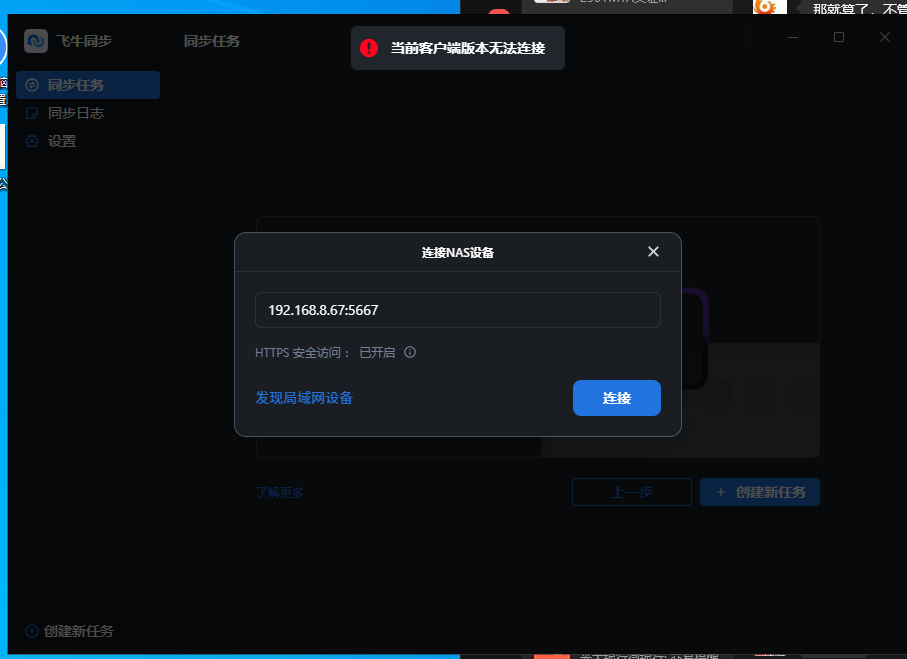Click the 上一步 button
Screen dimensions: 907x659
pyautogui.click(x=631, y=492)
